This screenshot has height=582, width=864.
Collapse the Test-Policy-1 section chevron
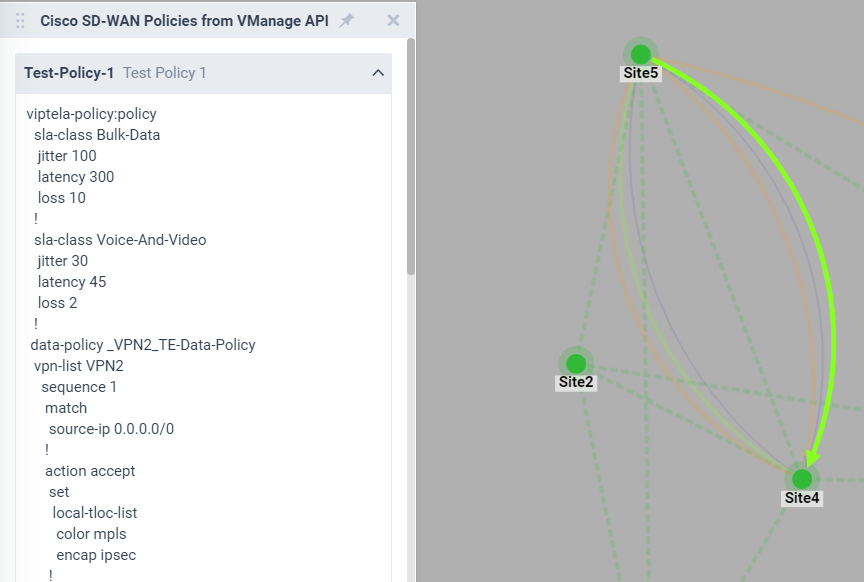(377, 73)
